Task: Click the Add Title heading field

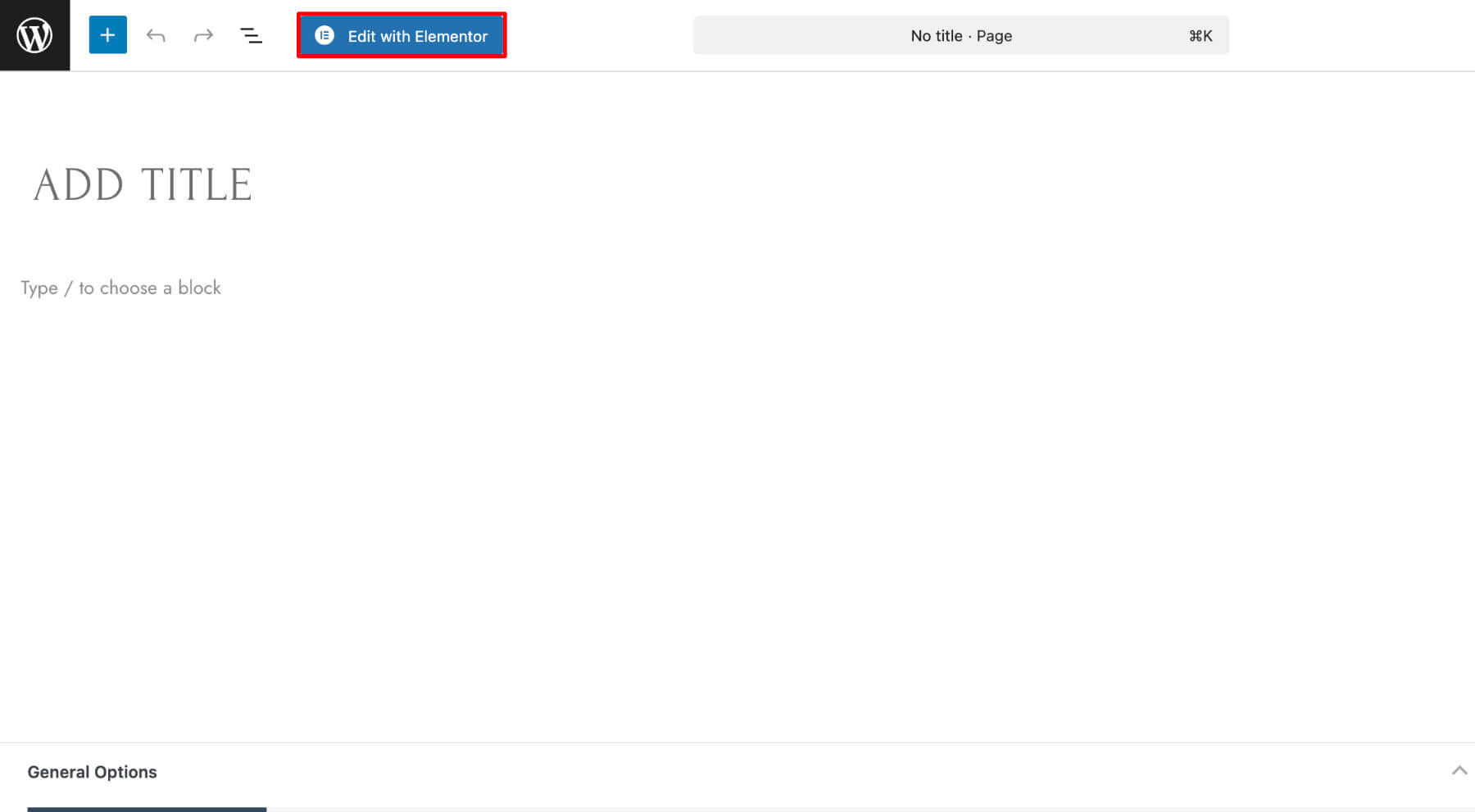Action: (x=142, y=184)
